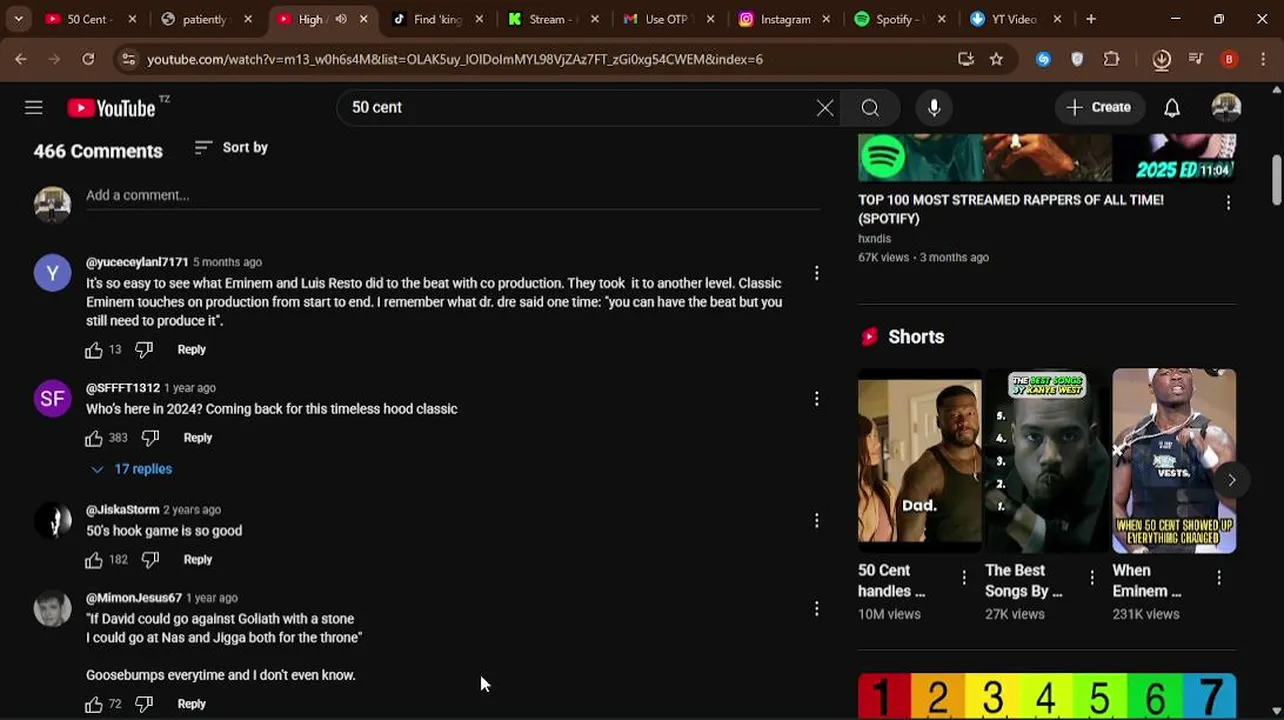Reply to @yuceceylanl7171 comment
This screenshot has height=720, width=1284.
[x=191, y=350]
